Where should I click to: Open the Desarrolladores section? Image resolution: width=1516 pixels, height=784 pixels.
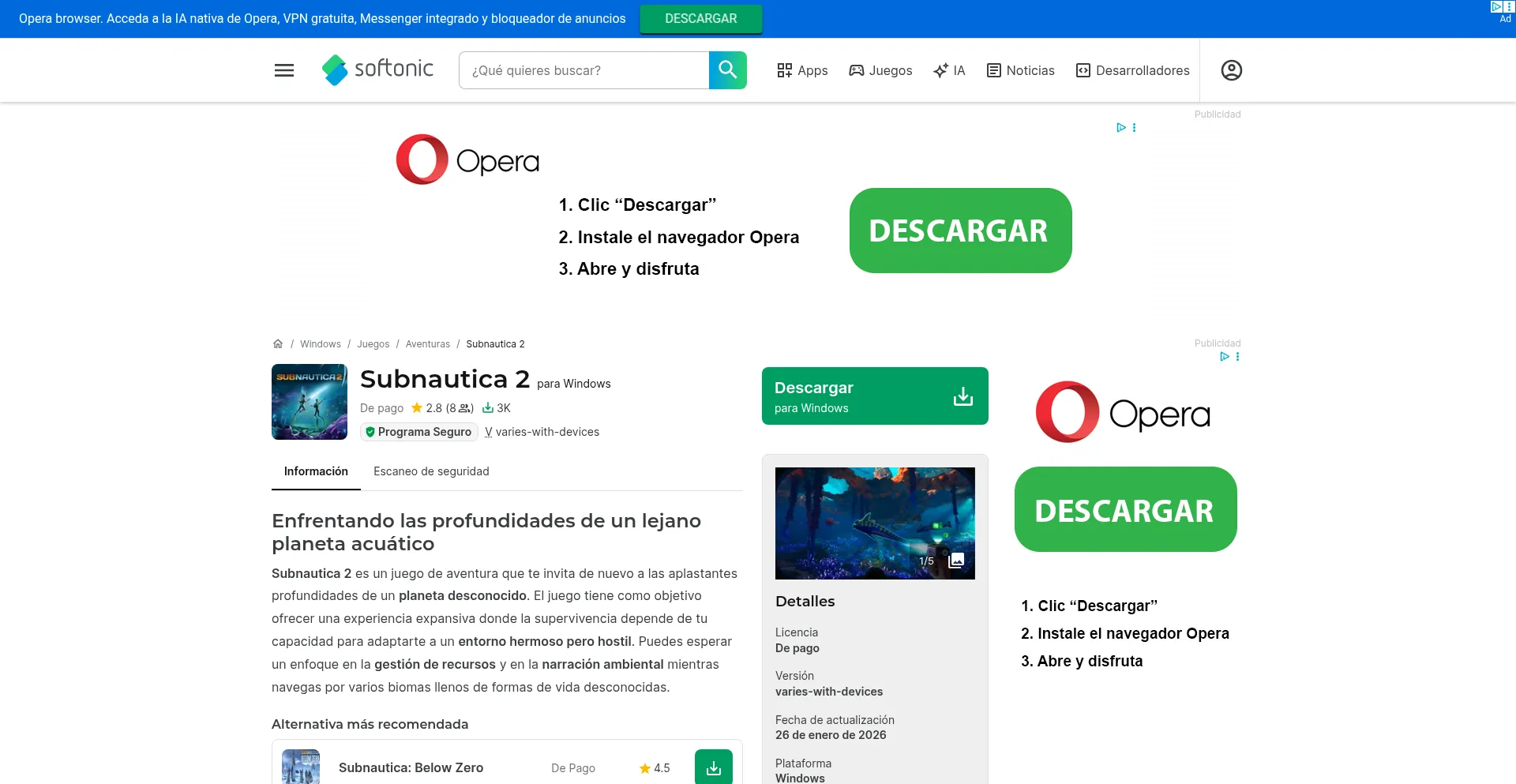coord(1133,70)
